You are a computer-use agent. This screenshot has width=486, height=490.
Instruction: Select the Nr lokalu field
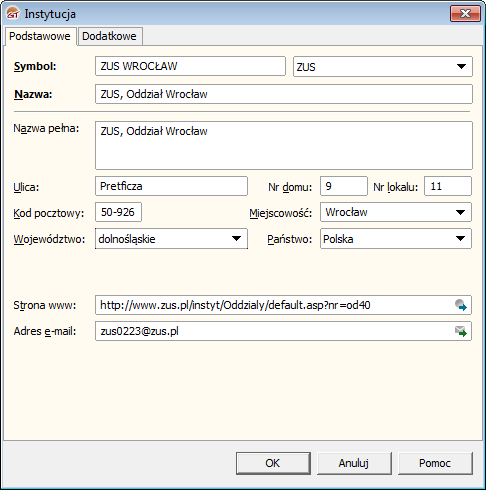coord(448,186)
